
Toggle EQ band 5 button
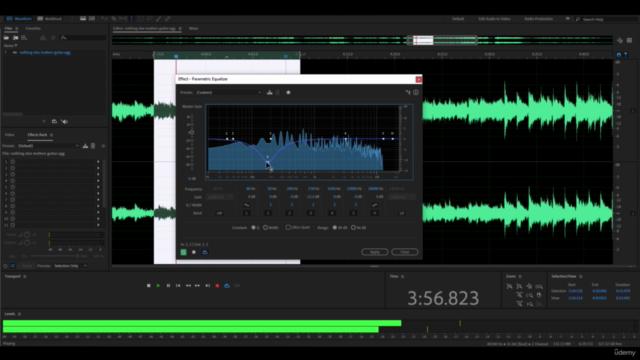coord(353,213)
